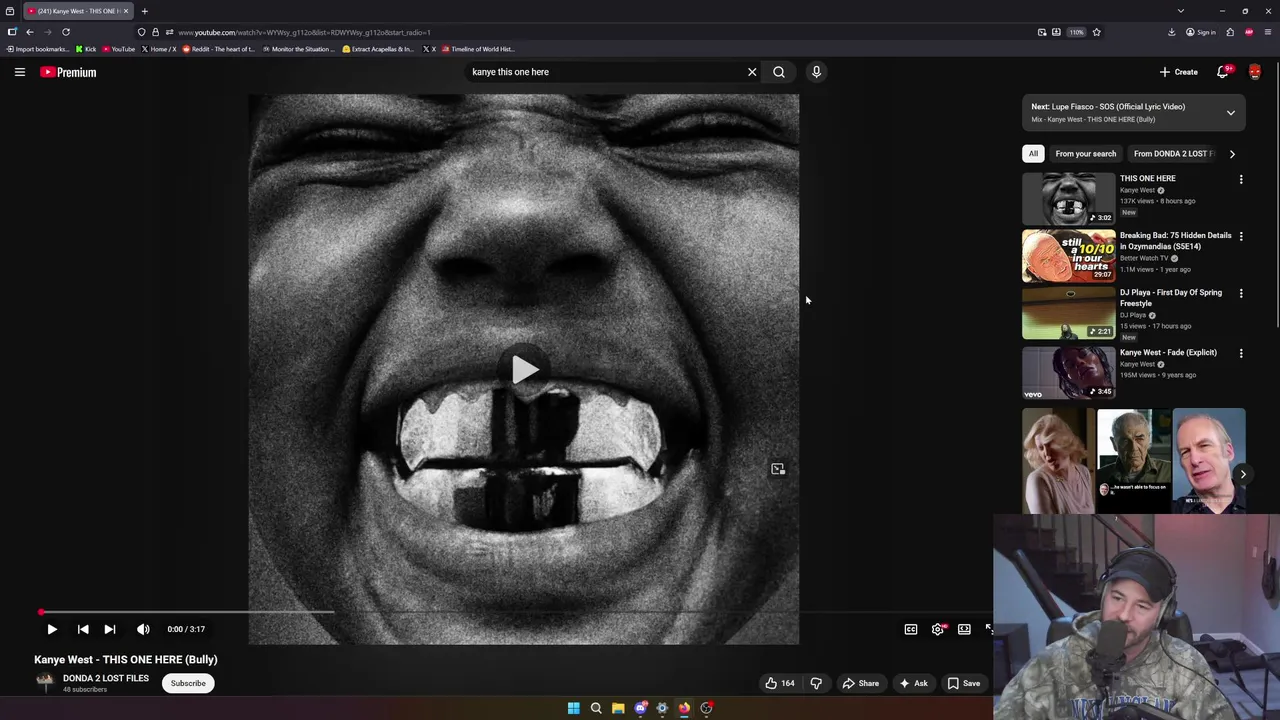
Task: Open options for Breaking Bad video
Action: pos(1241,237)
